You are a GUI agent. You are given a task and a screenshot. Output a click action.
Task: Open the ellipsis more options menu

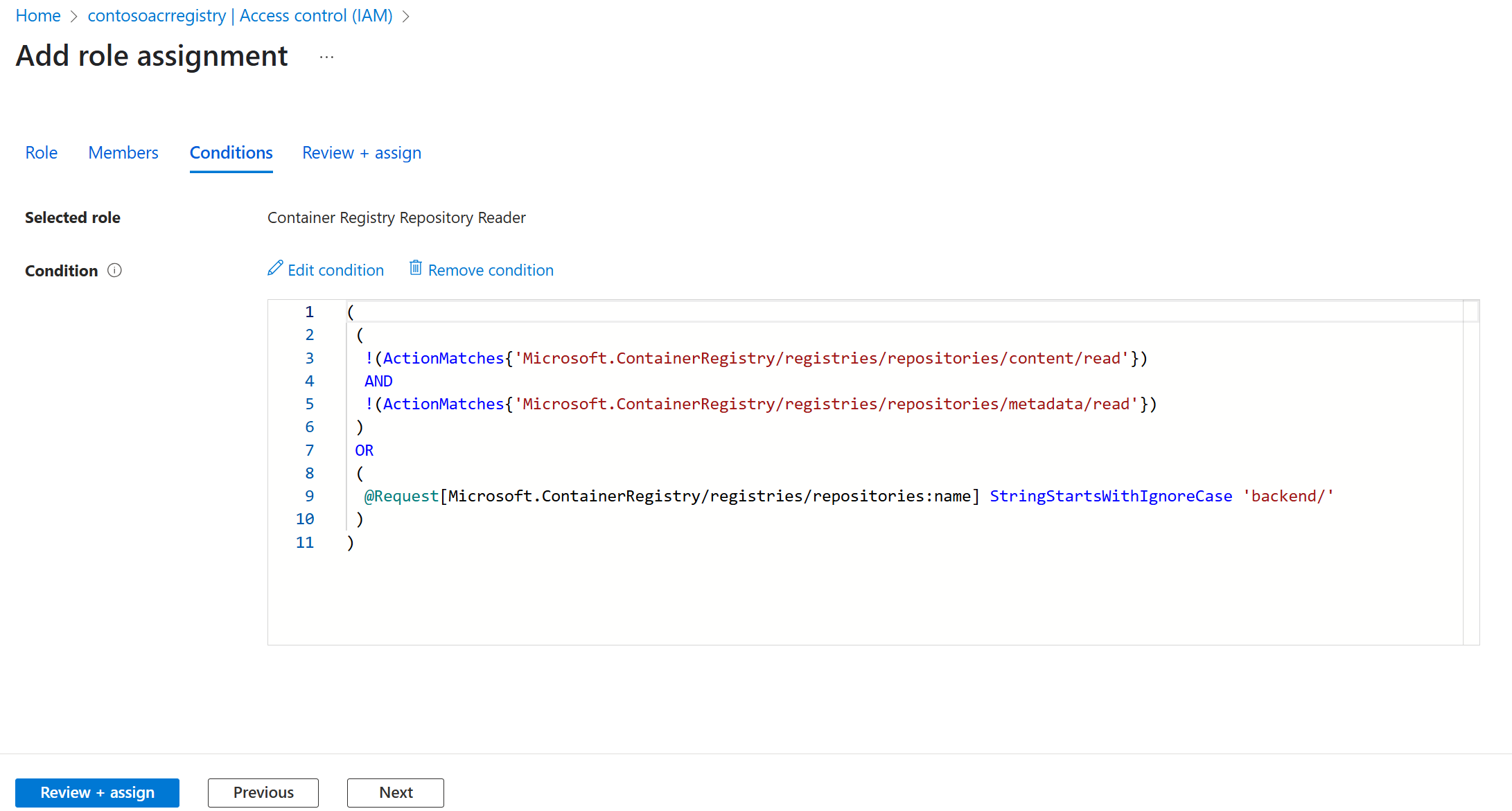click(326, 57)
